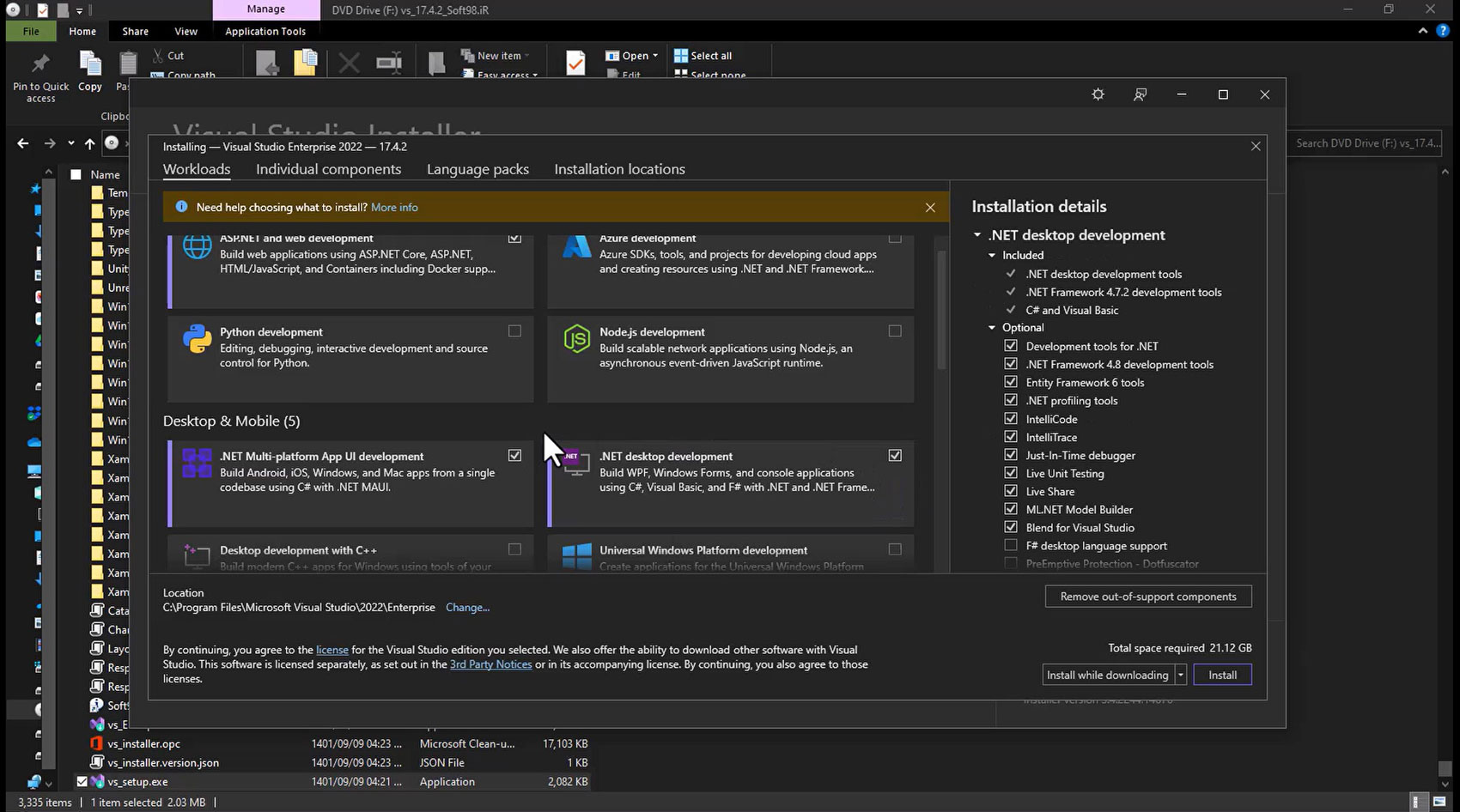Open Visual Studio Installer settings gear
The image size is (1460, 812).
click(1098, 94)
